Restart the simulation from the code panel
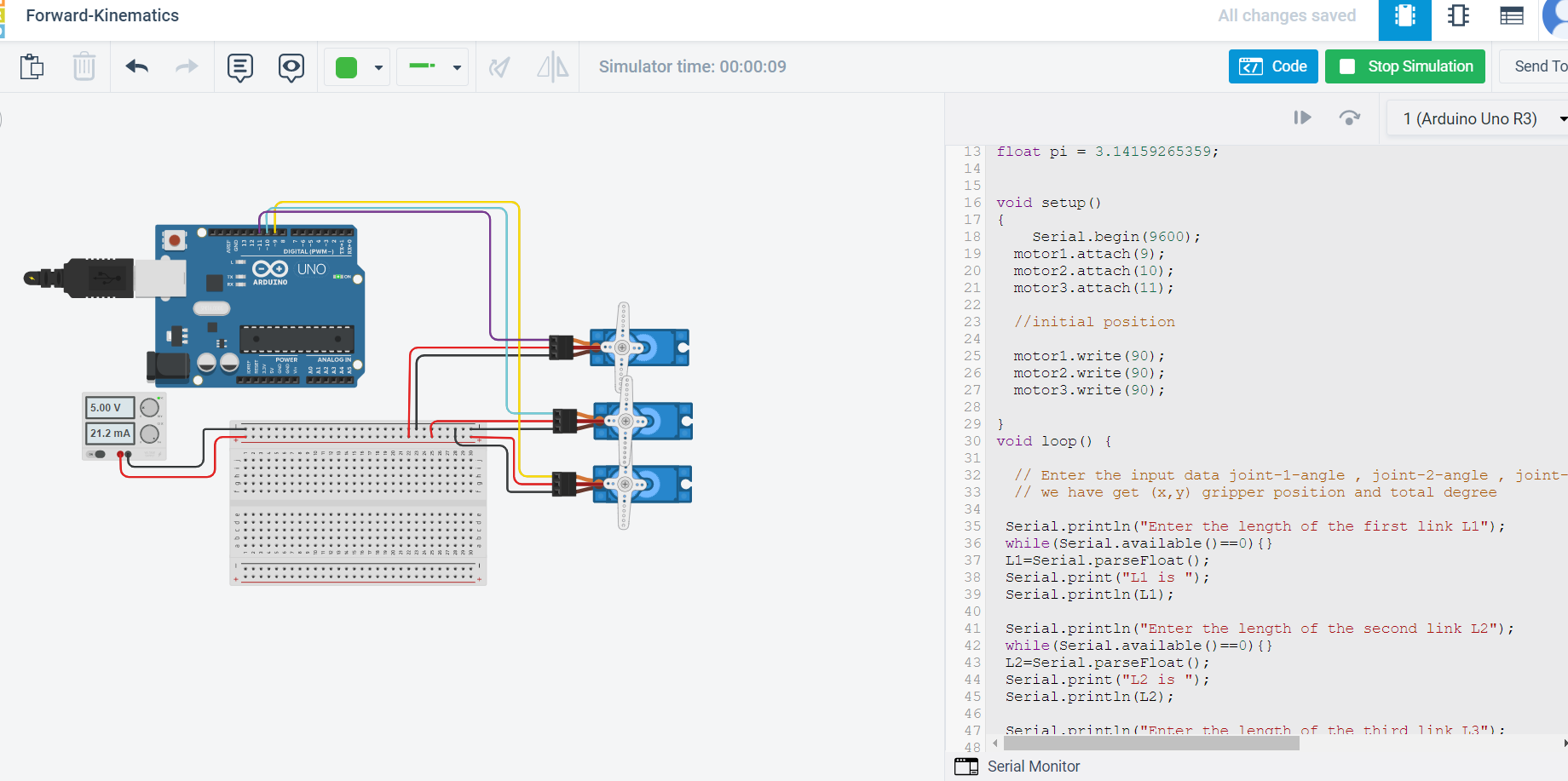This screenshot has width=1568, height=781. pos(1349,118)
